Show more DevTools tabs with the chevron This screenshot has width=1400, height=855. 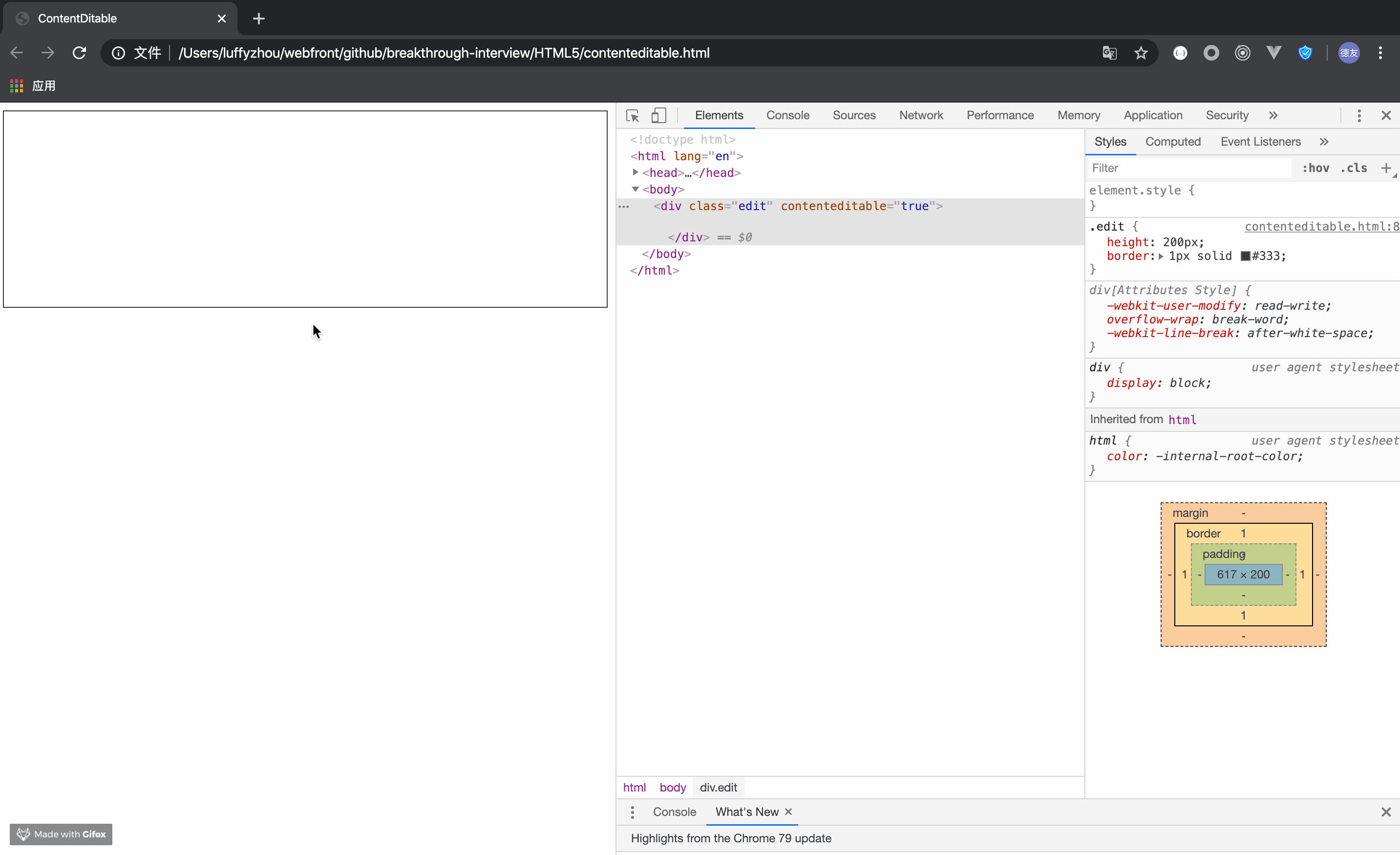pos(1273,115)
